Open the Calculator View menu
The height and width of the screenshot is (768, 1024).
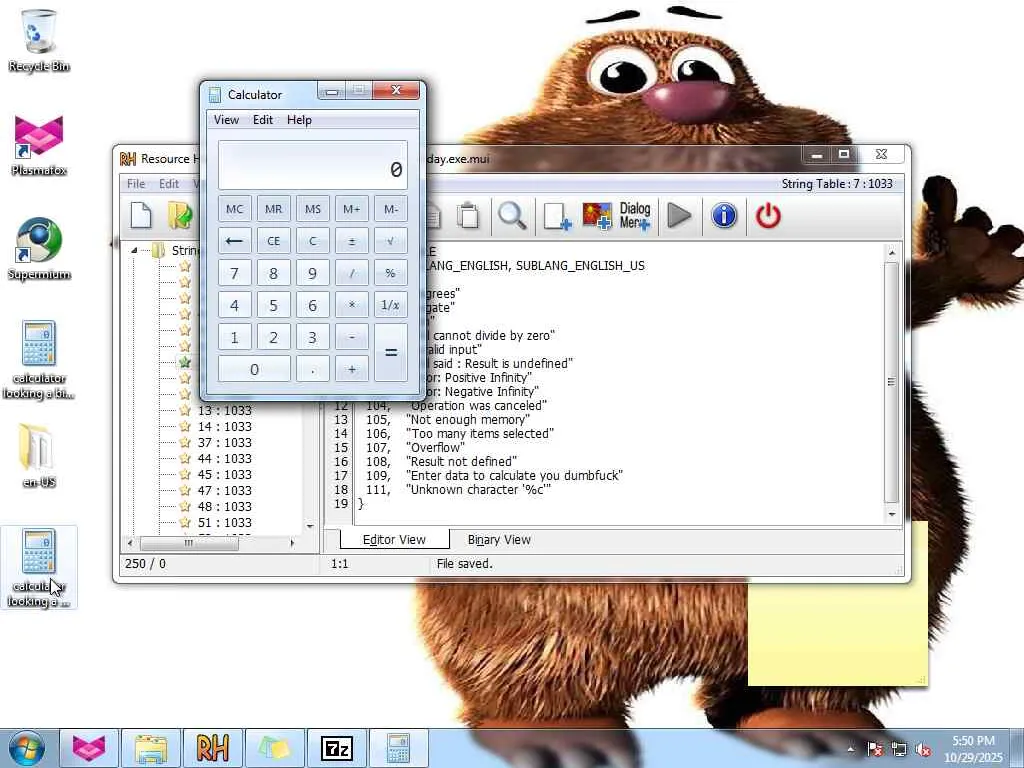tap(226, 120)
